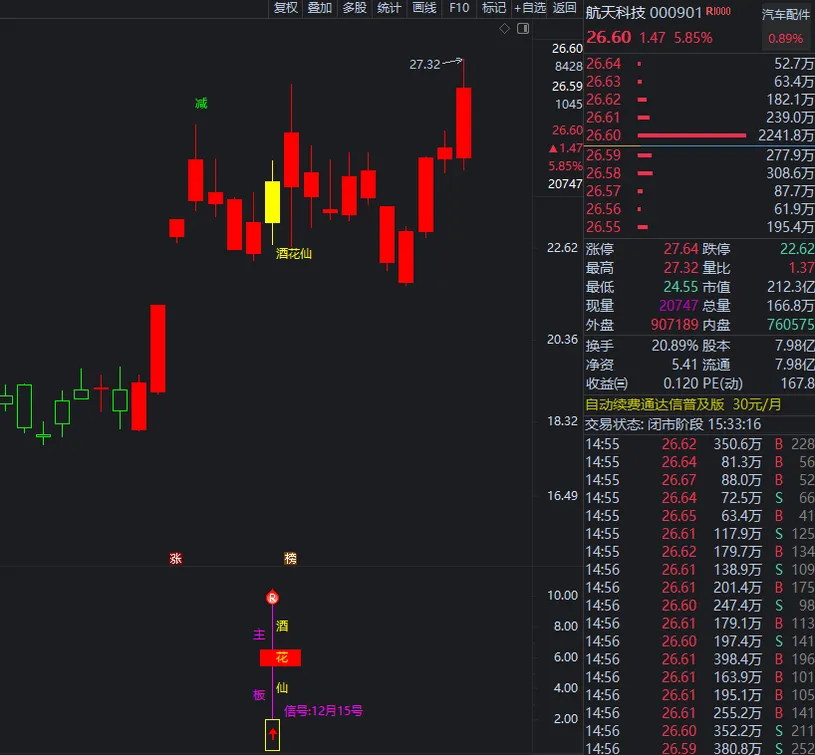Image resolution: width=815 pixels, height=755 pixels.
Task: Open the 叠加 overlay options
Action: click(x=320, y=8)
